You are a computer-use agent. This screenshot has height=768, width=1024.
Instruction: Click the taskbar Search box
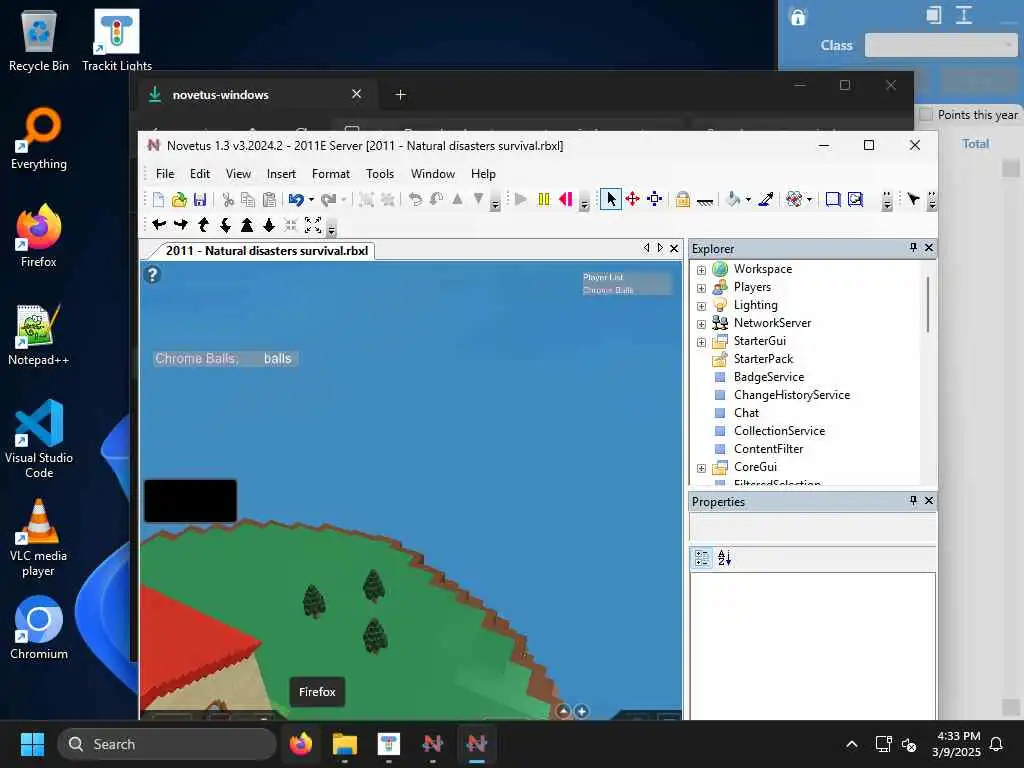click(x=167, y=744)
